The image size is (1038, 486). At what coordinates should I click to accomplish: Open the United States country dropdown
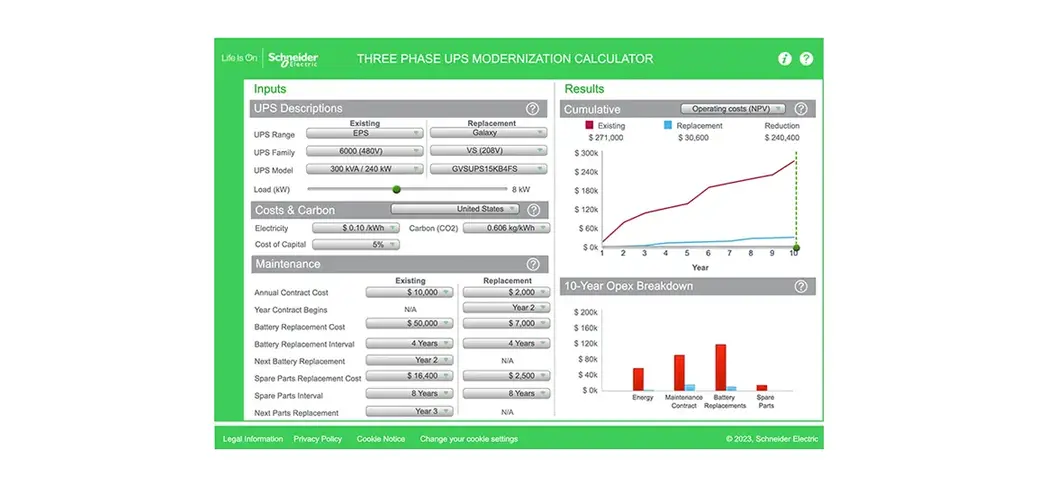tap(455, 209)
